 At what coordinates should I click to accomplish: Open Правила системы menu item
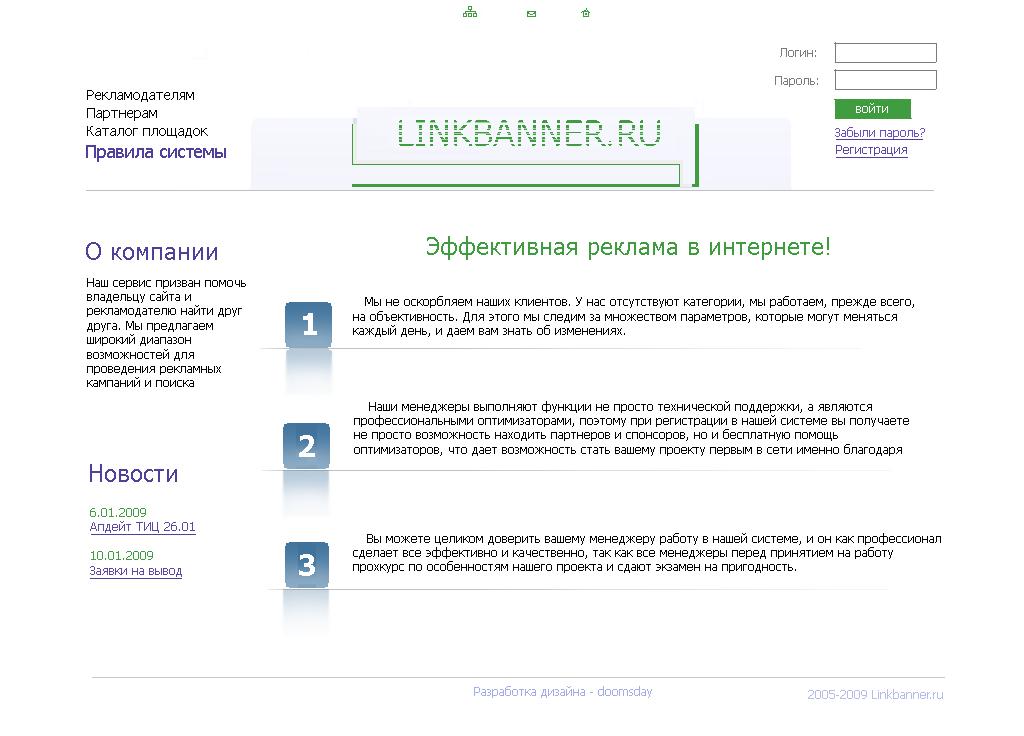coord(155,152)
